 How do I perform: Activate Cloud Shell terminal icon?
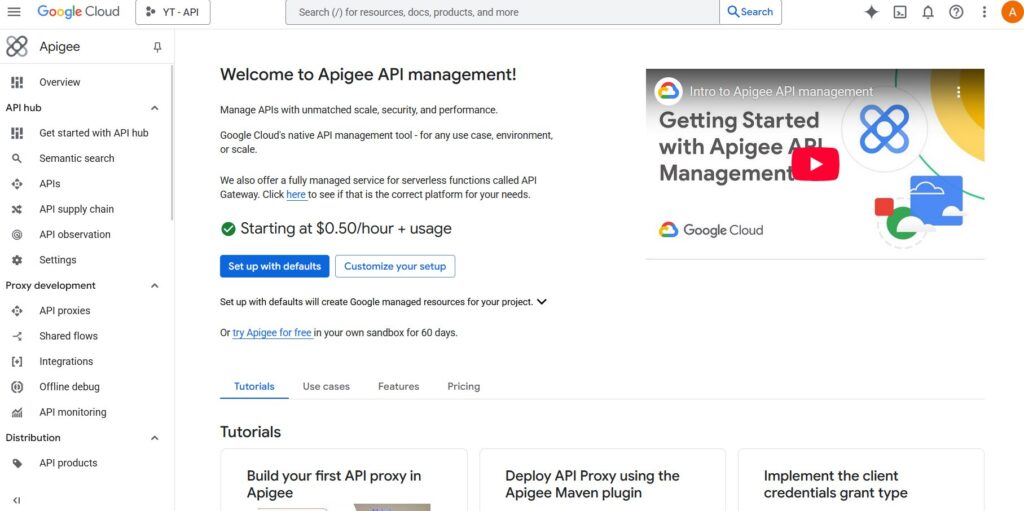point(900,12)
